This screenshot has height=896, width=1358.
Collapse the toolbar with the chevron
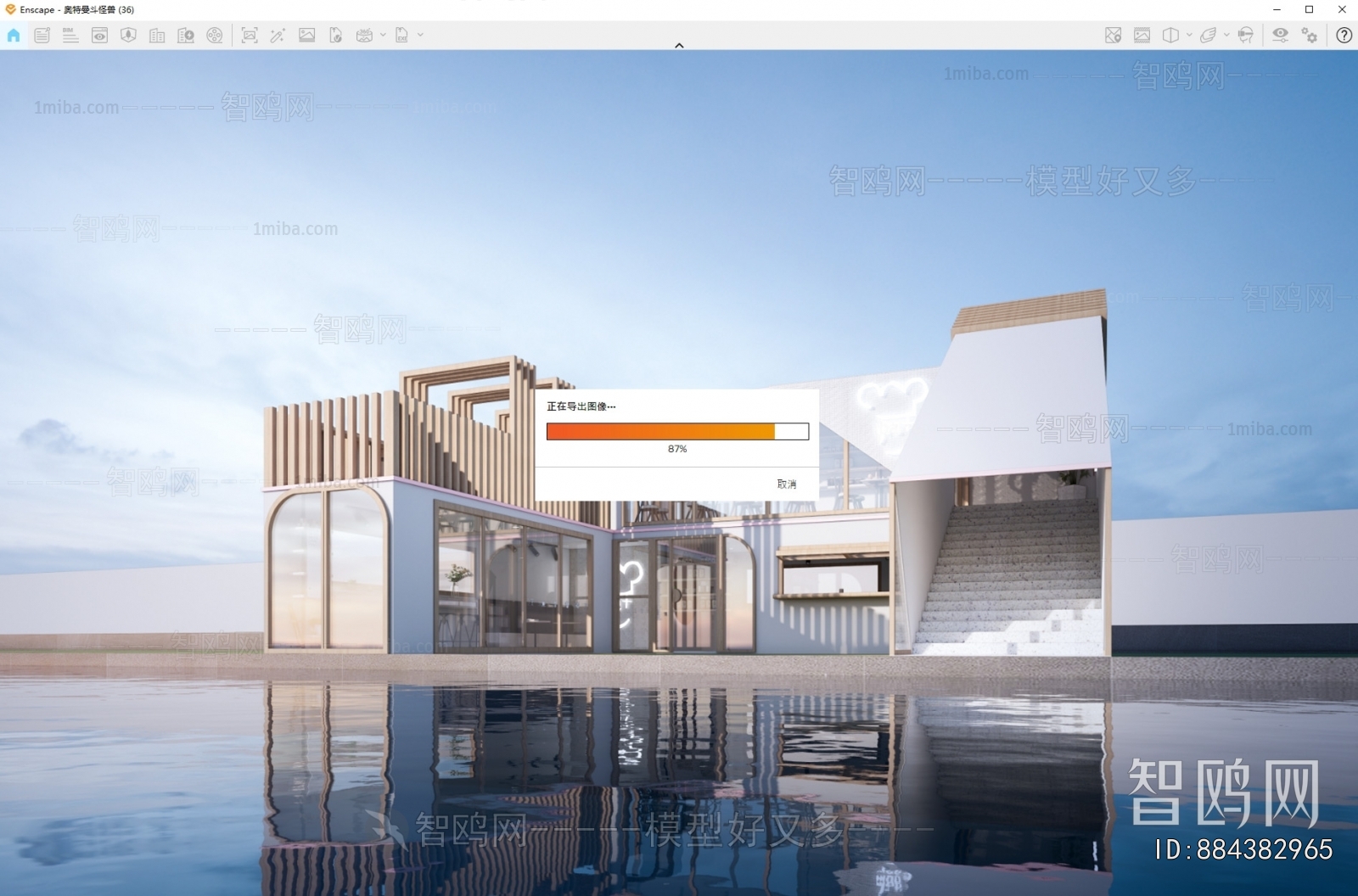coord(679,45)
